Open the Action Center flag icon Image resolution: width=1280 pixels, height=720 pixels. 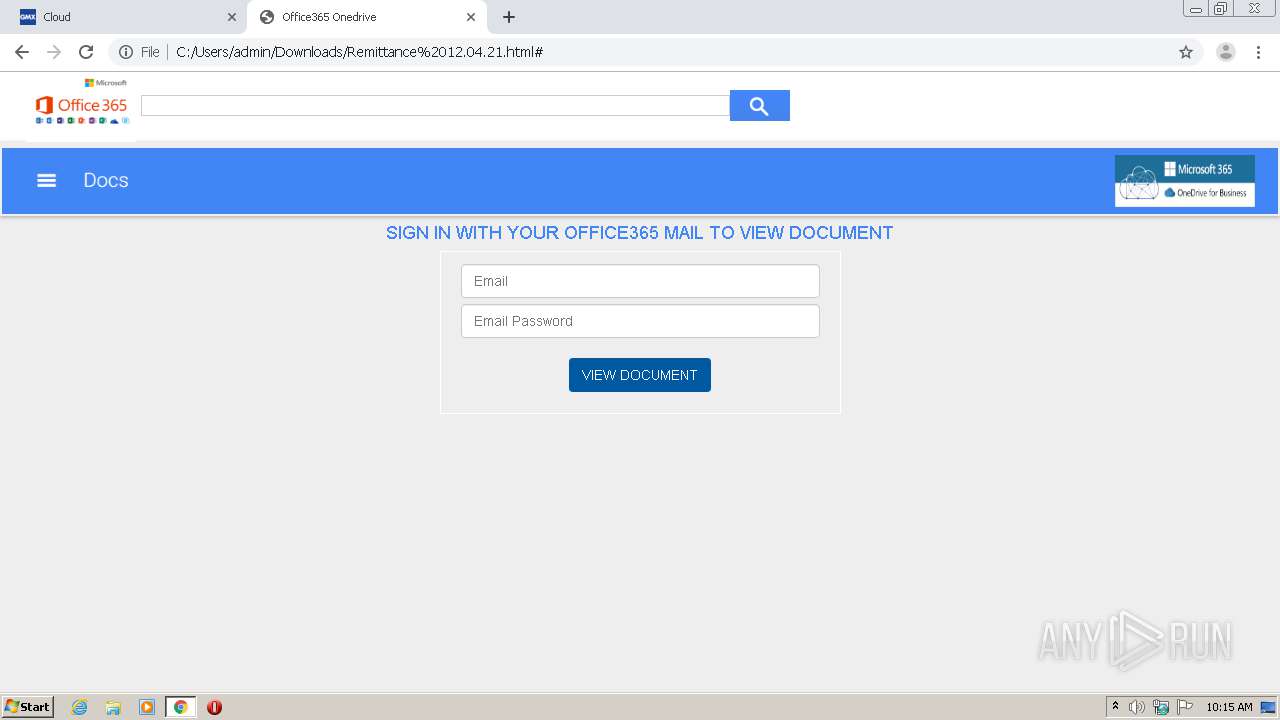point(1185,707)
